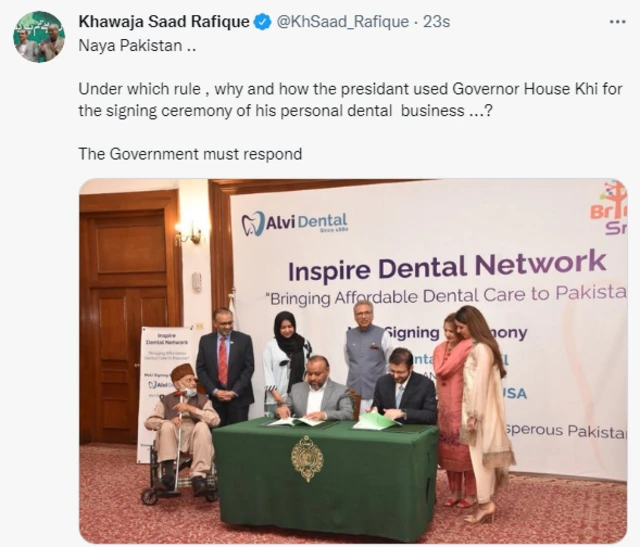Open Khawaja Saad Rafique's profile avatar
The width and height of the screenshot is (640, 547).
(x=38, y=37)
